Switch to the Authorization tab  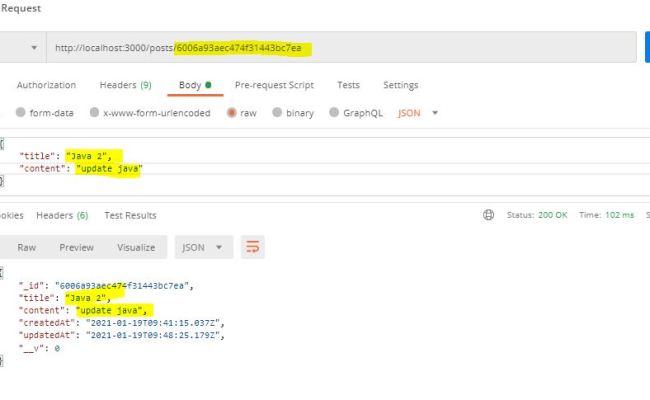pyautogui.click(x=46, y=85)
